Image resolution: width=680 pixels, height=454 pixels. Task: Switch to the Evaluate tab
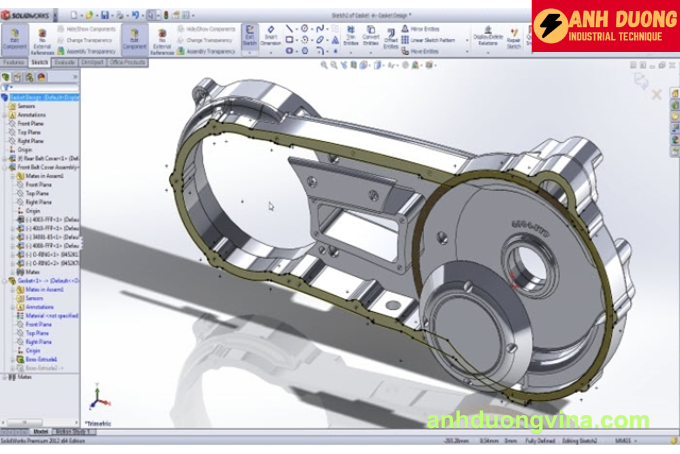point(65,62)
